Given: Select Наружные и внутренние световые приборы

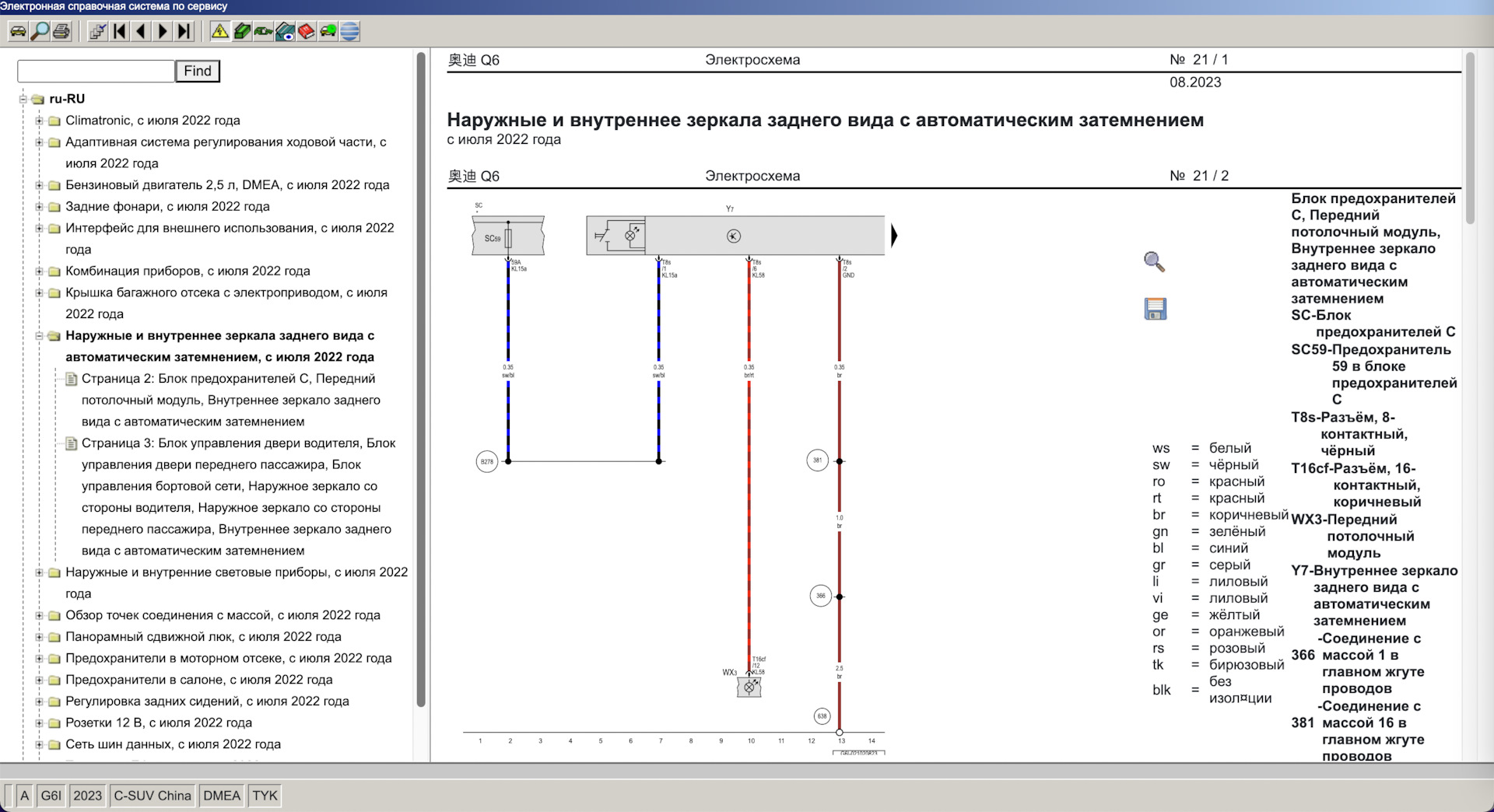Looking at the screenshot, I should coord(237,583).
